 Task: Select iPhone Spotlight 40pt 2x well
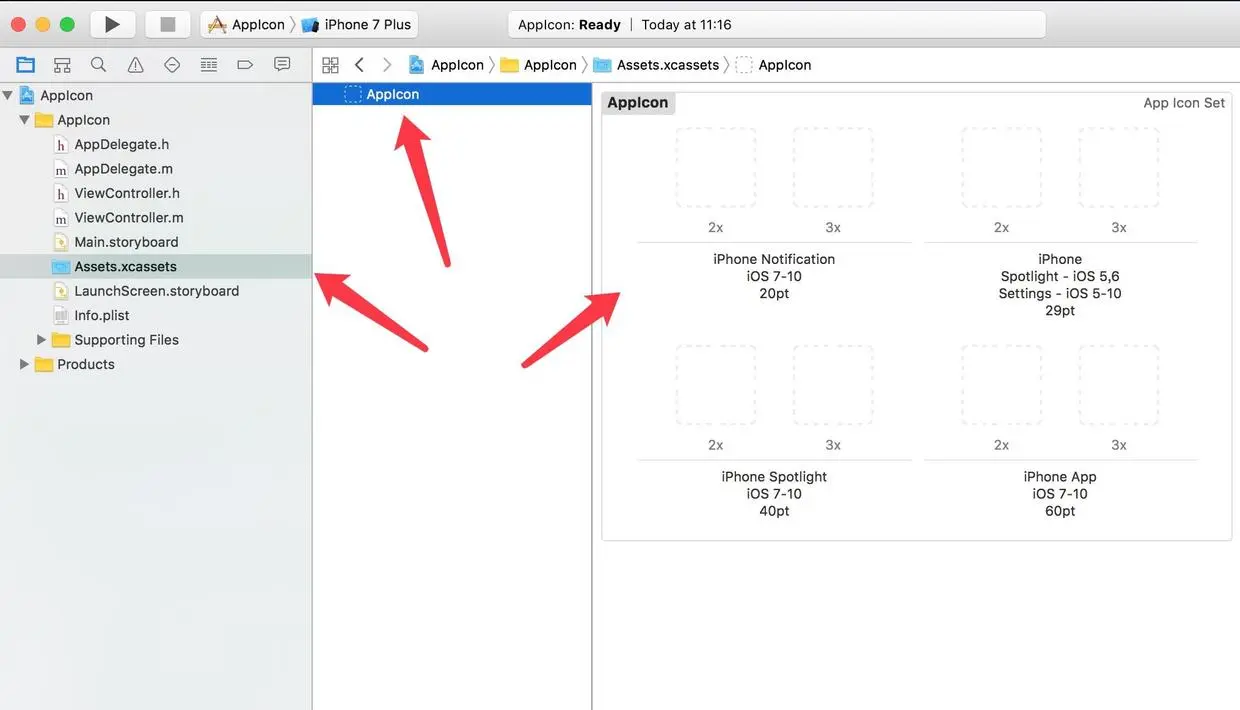[x=716, y=385]
